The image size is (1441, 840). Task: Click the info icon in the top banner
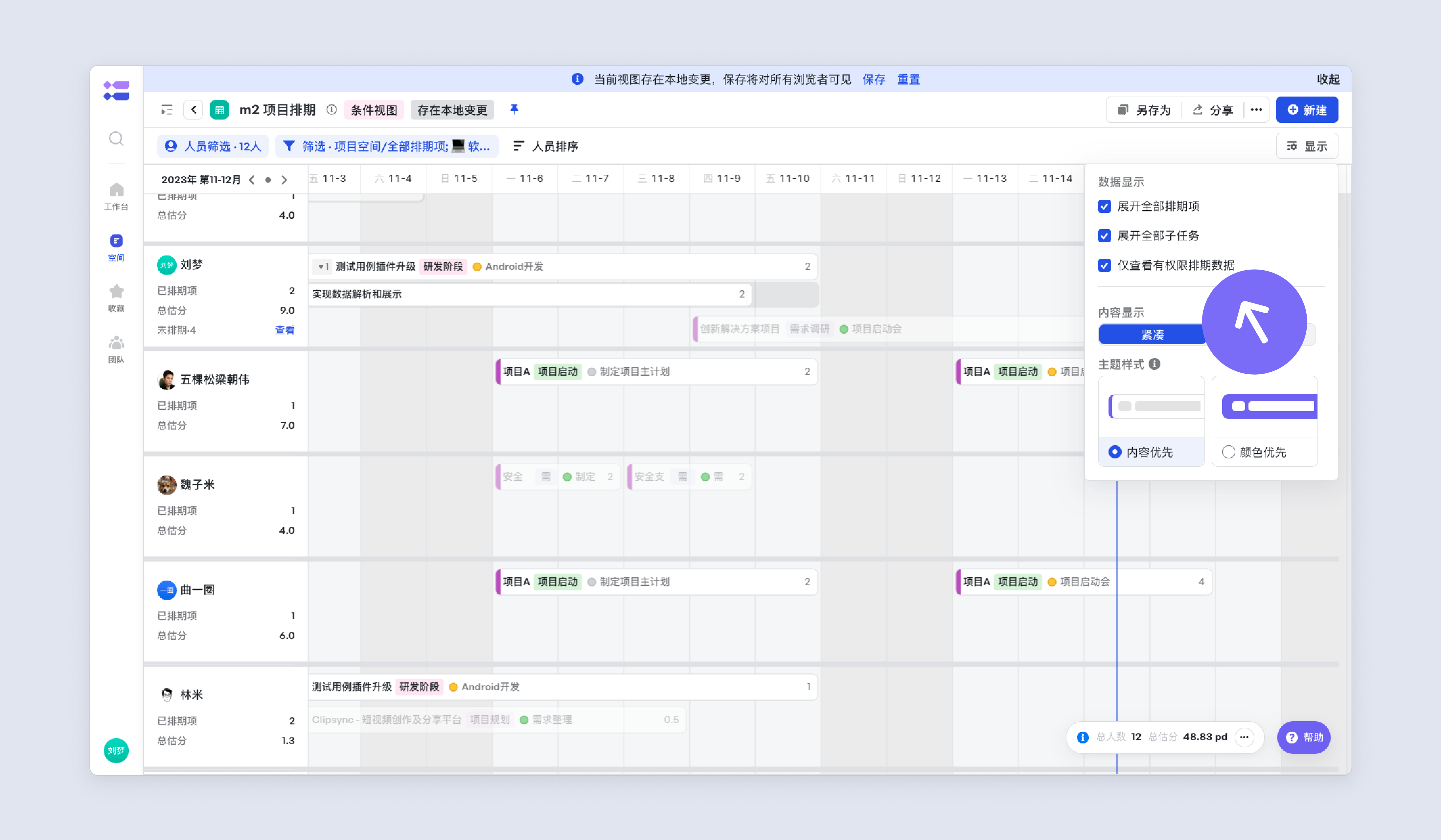click(x=578, y=79)
